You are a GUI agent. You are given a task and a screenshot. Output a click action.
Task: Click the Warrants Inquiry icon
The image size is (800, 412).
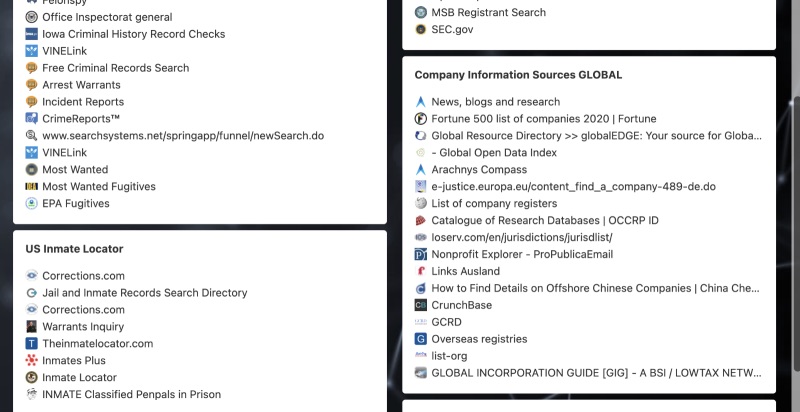coord(32,326)
